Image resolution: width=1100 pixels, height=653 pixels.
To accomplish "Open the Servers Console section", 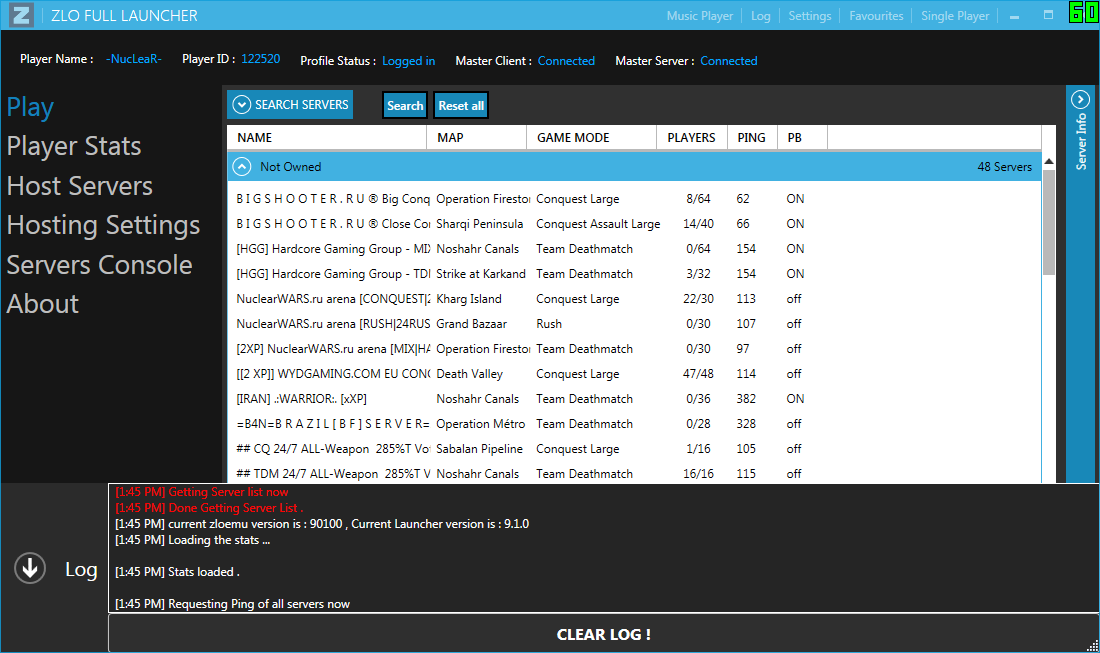I will point(99,265).
